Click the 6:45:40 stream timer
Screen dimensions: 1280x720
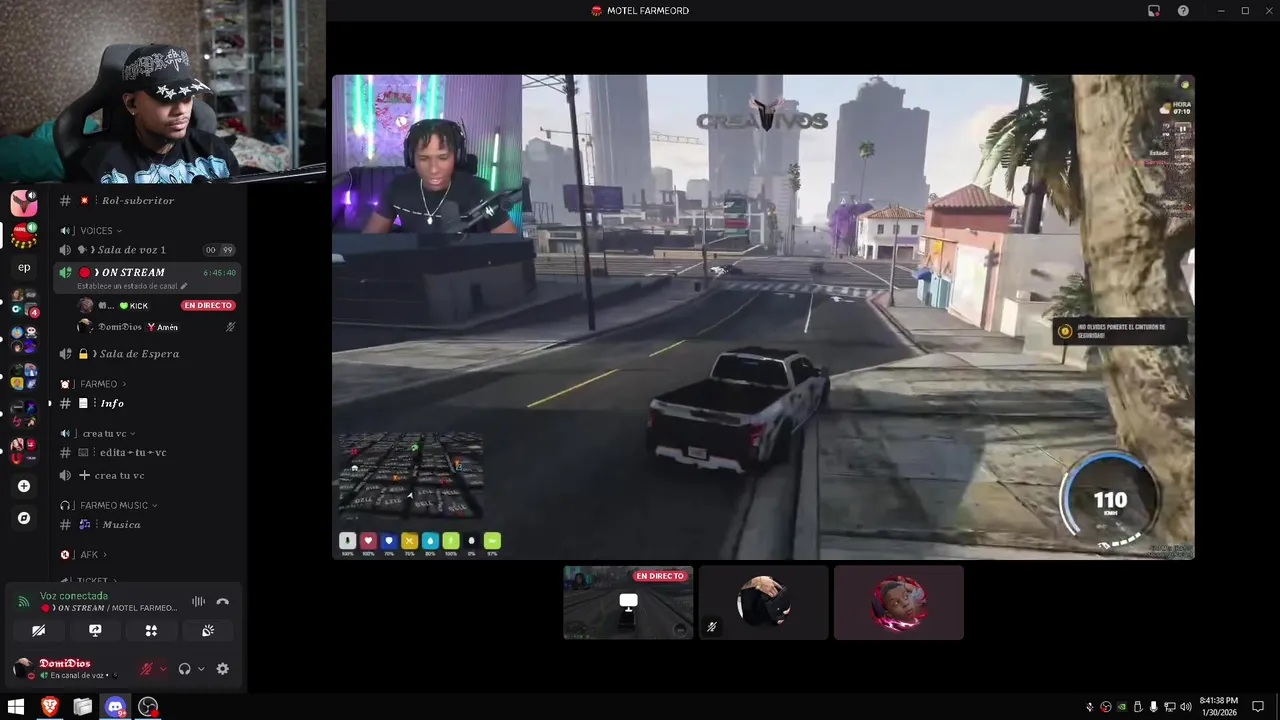219,272
